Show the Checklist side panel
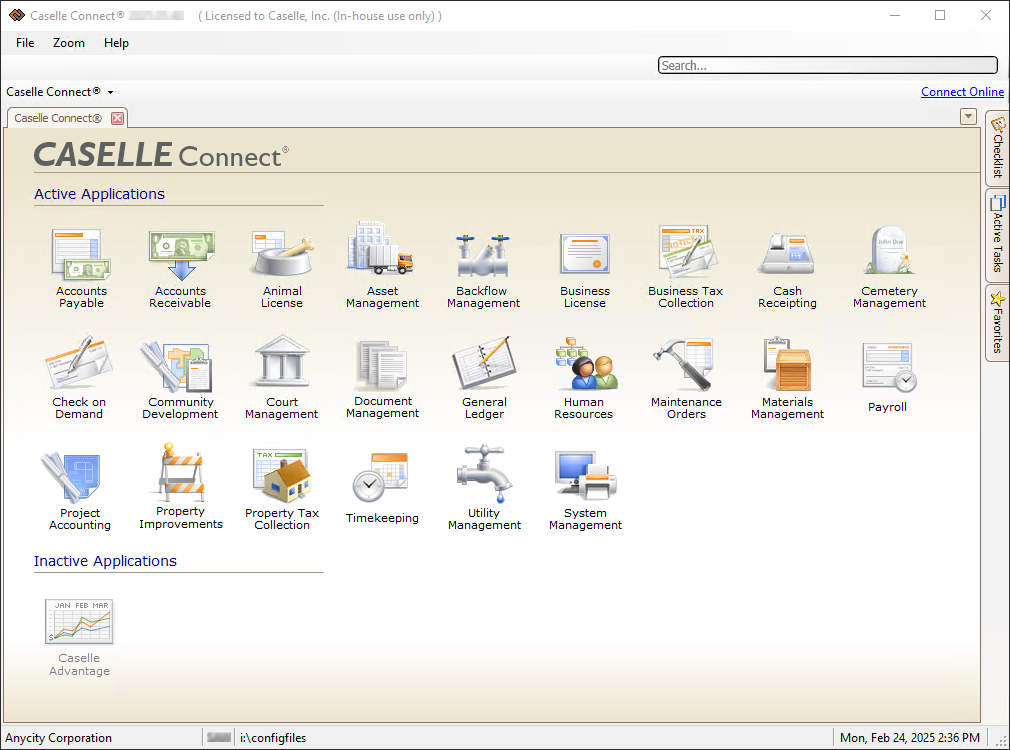 pos(997,149)
